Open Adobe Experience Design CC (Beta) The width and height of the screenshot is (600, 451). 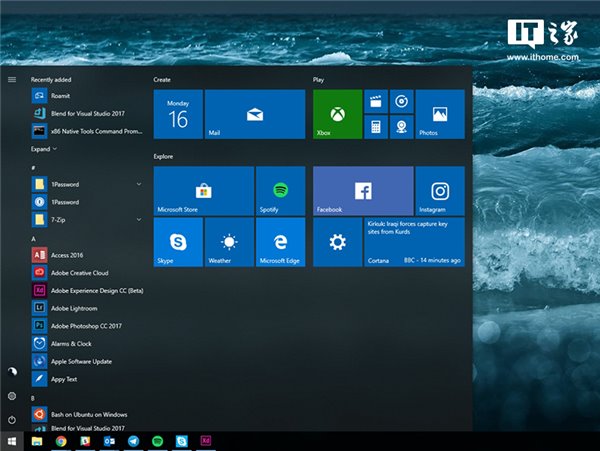88,291
